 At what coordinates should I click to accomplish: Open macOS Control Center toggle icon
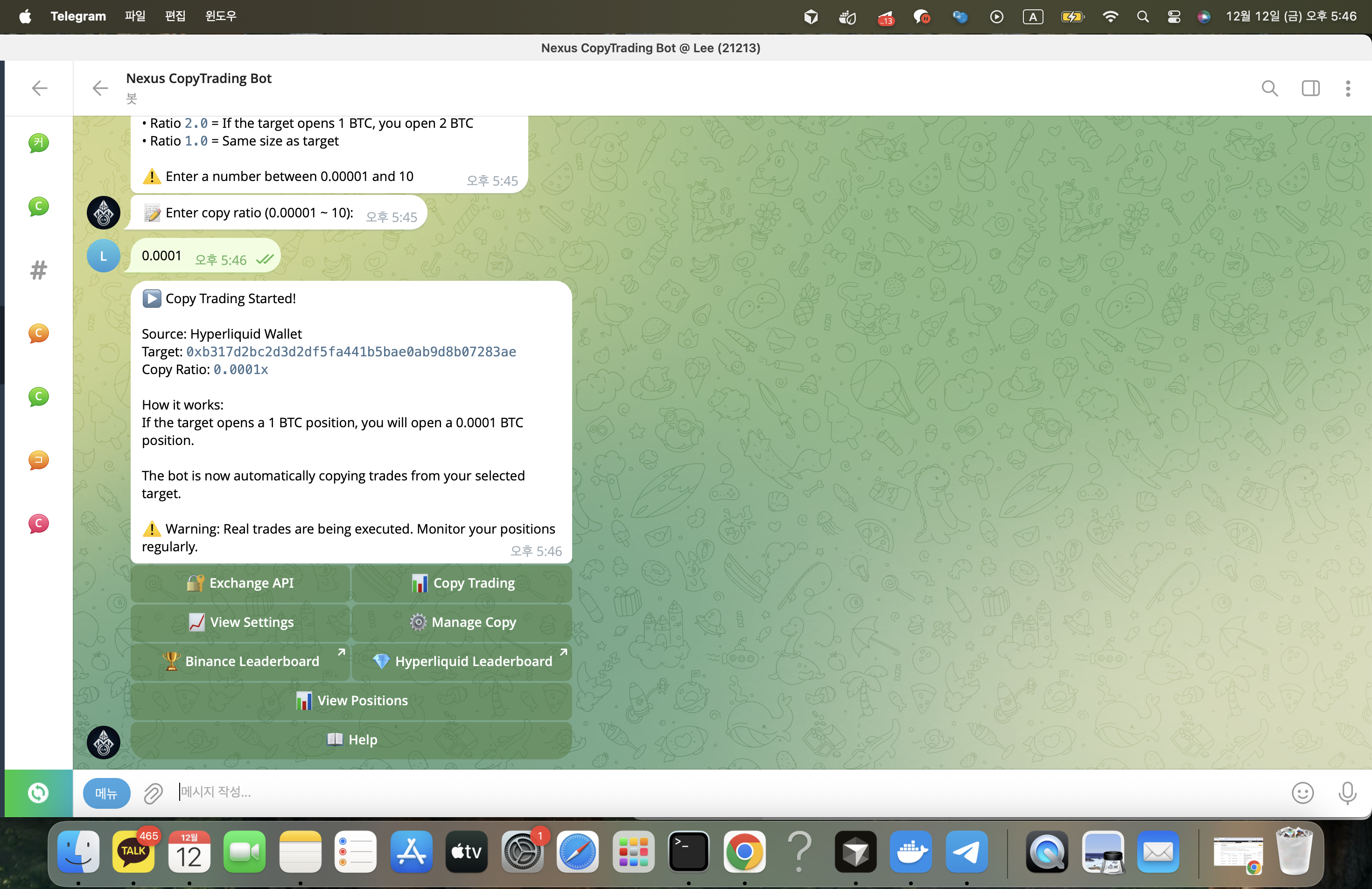(x=1174, y=17)
